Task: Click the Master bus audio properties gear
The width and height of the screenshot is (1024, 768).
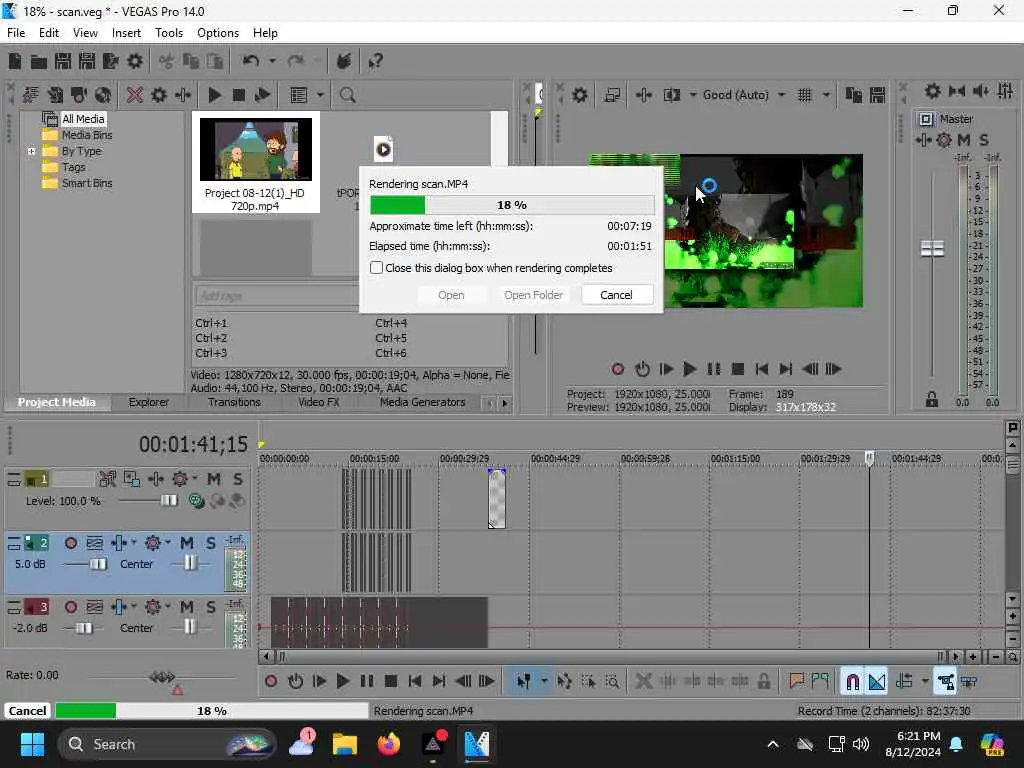Action: click(x=944, y=140)
